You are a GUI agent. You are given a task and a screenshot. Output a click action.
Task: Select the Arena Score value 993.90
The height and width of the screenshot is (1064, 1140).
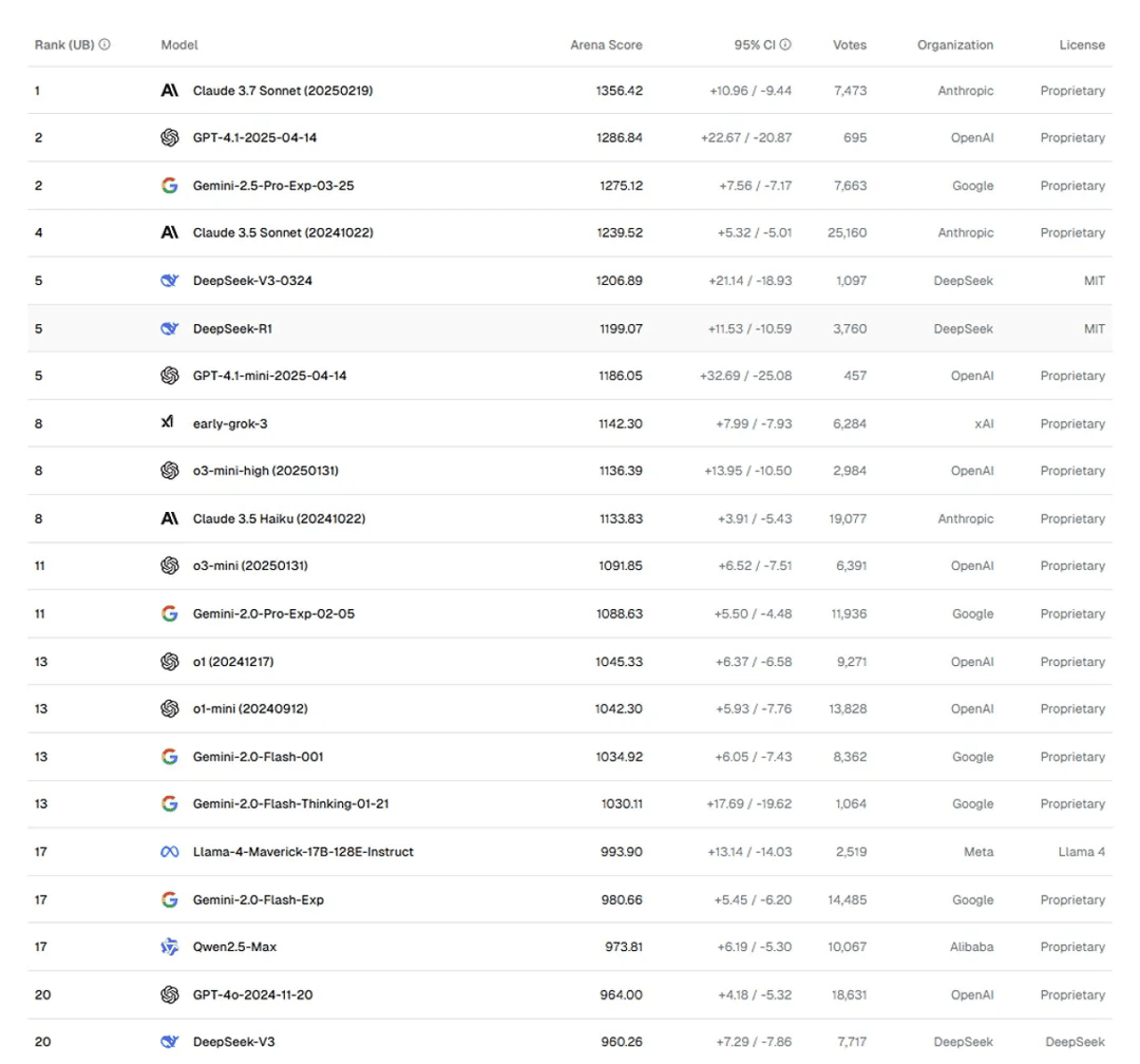(621, 852)
